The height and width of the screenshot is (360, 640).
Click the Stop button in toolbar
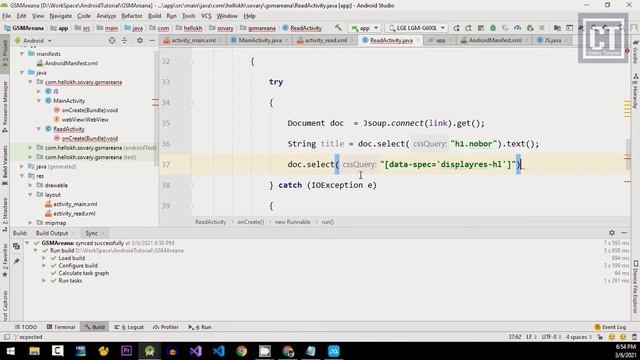pos(542,28)
